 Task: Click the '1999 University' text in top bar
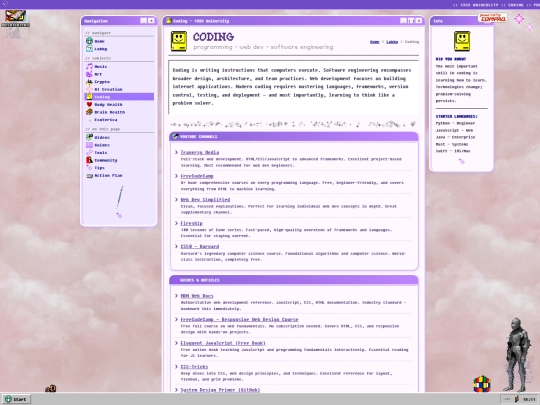(479, 5)
